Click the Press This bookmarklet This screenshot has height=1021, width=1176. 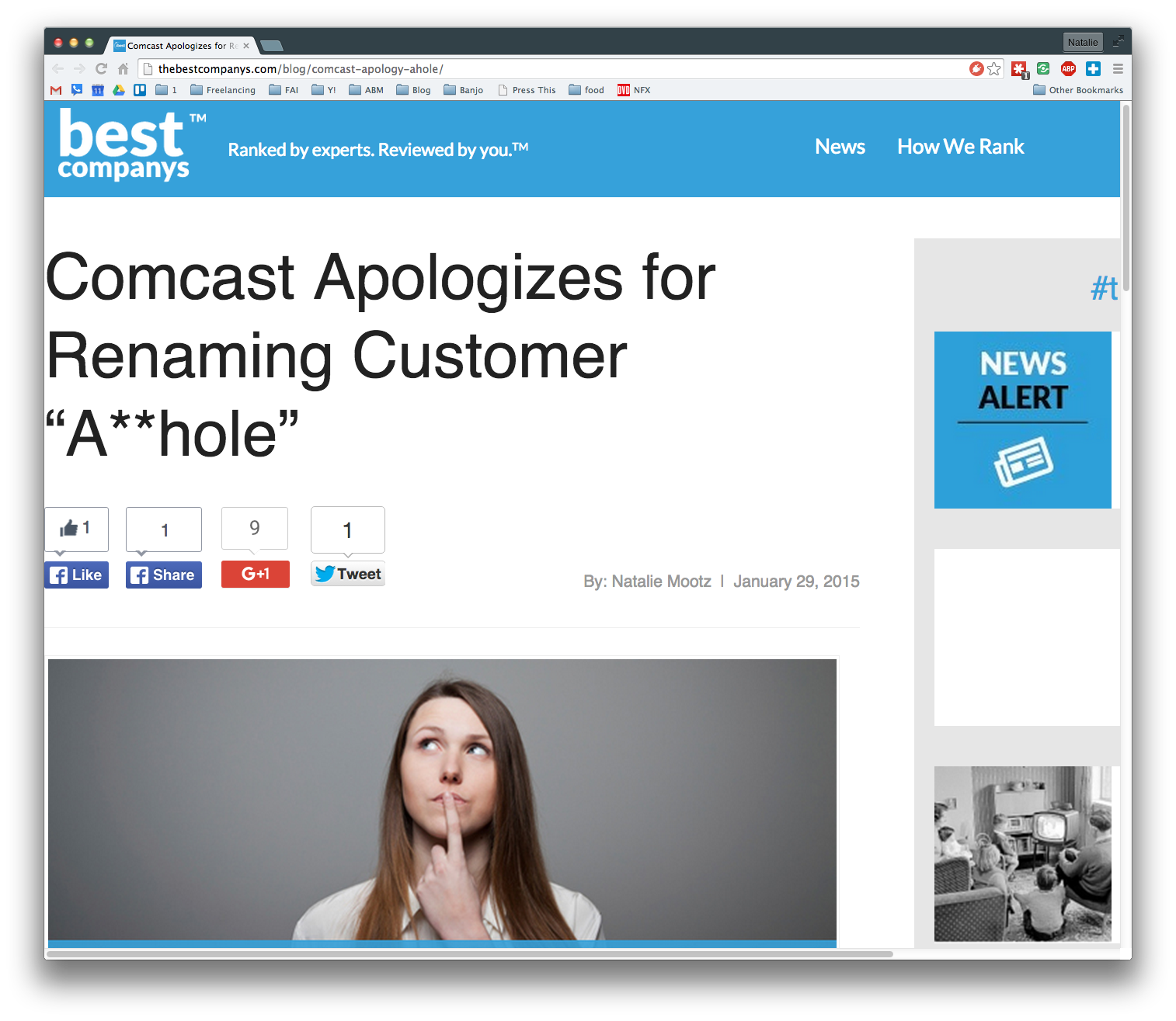pos(527,90)
